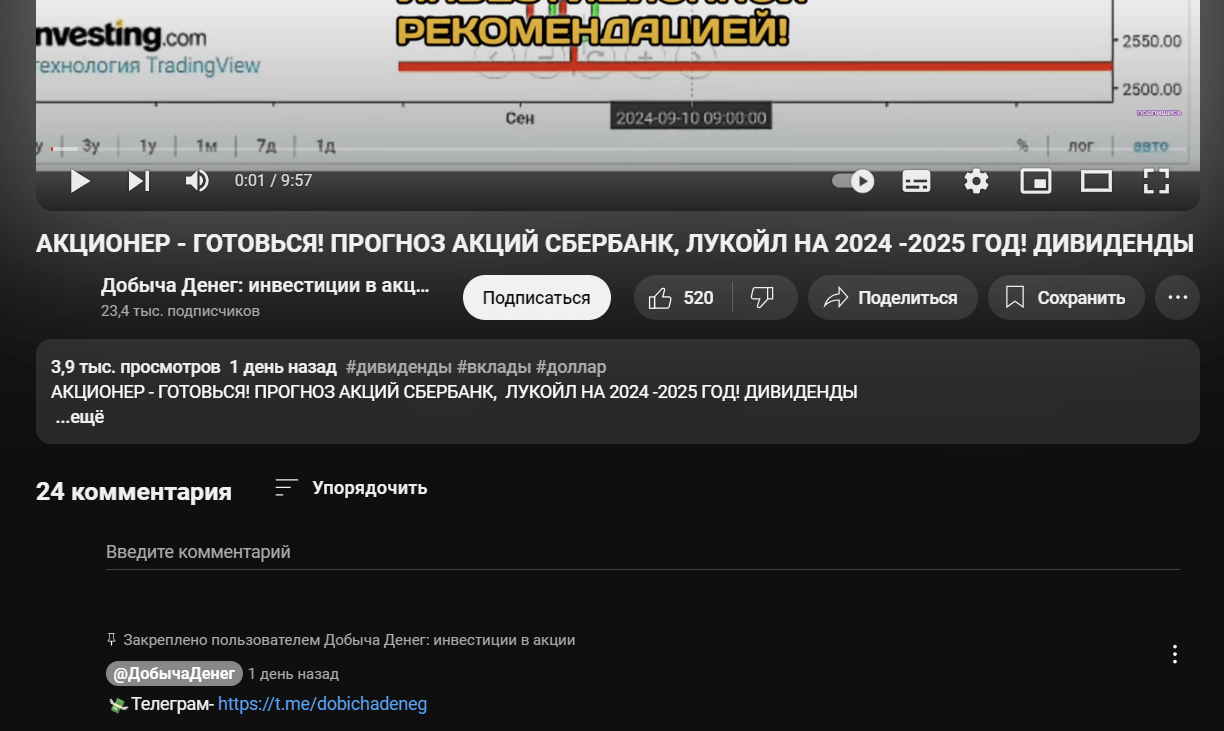Click the авто scale option in chart

coord(1150,146)
